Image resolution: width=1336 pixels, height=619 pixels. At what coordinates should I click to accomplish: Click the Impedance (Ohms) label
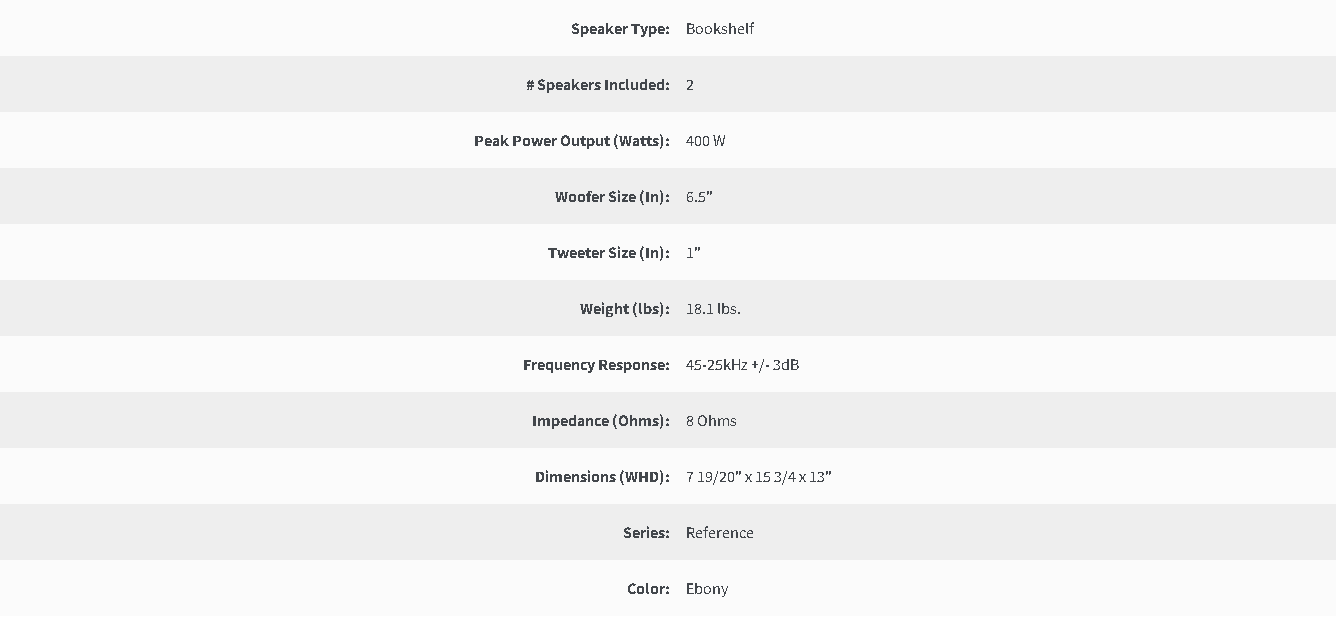coord(601,421)
